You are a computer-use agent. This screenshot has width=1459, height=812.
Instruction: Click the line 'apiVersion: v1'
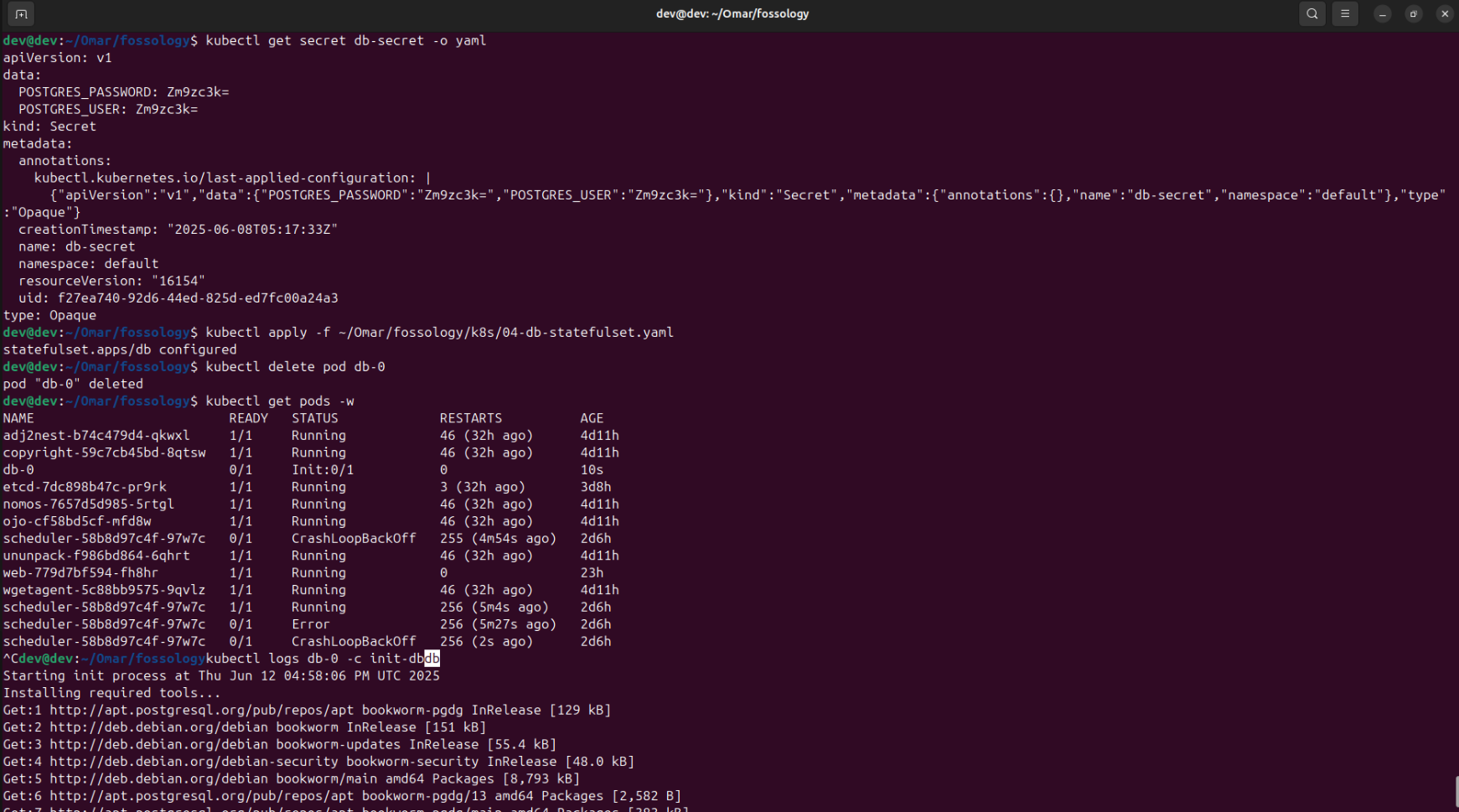57,58
